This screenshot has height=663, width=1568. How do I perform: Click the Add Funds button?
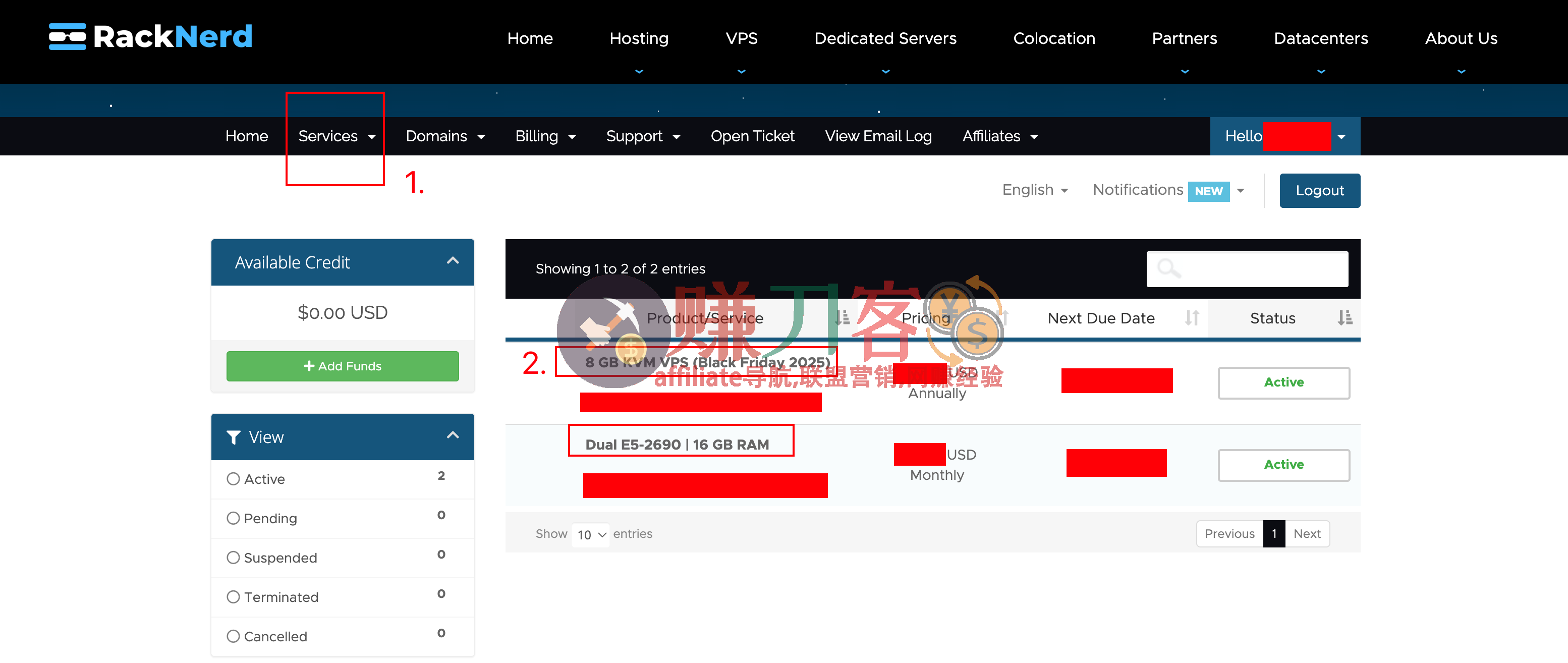click(342, 366)
